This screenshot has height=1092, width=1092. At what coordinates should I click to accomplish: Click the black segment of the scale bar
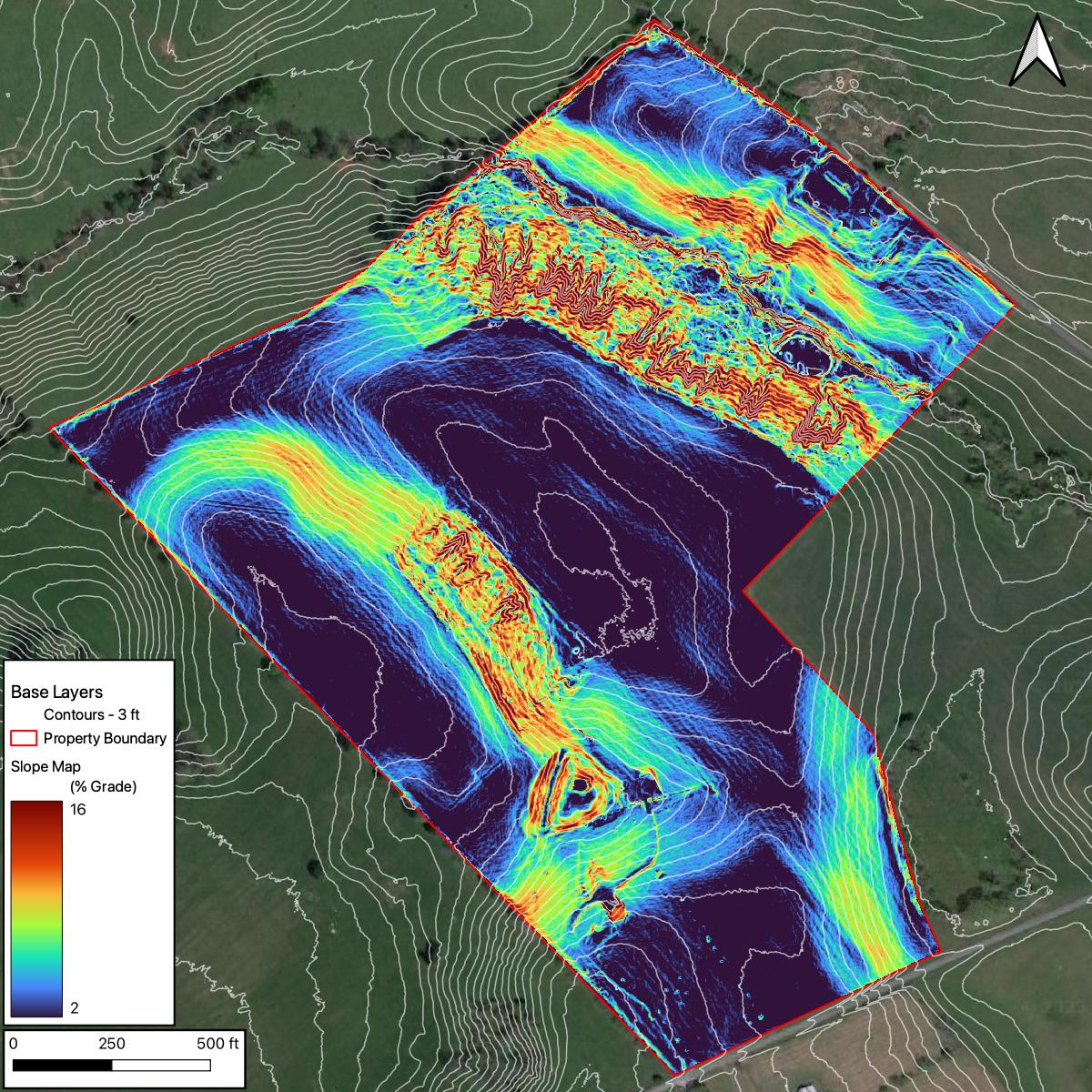(62, 1065)
